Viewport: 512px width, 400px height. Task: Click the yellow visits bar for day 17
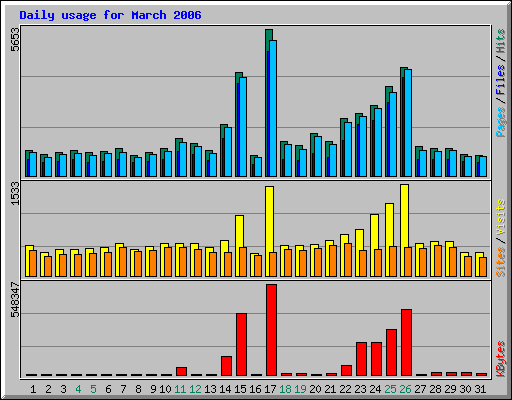click(269, 231)
